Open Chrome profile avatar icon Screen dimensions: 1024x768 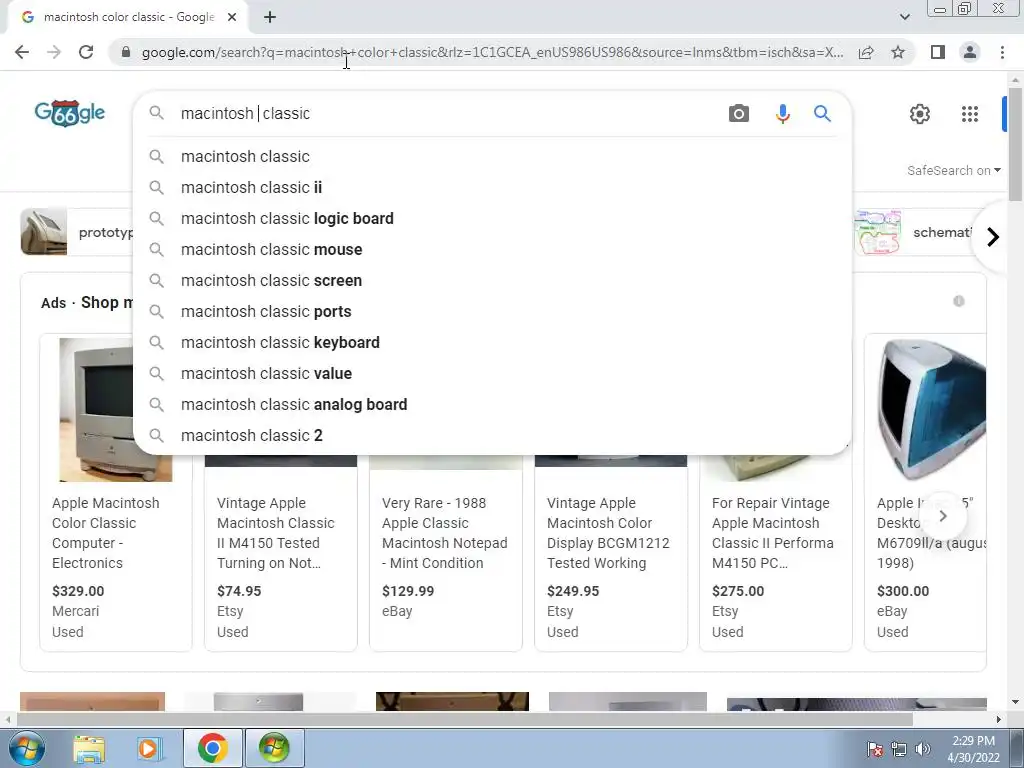970,52
